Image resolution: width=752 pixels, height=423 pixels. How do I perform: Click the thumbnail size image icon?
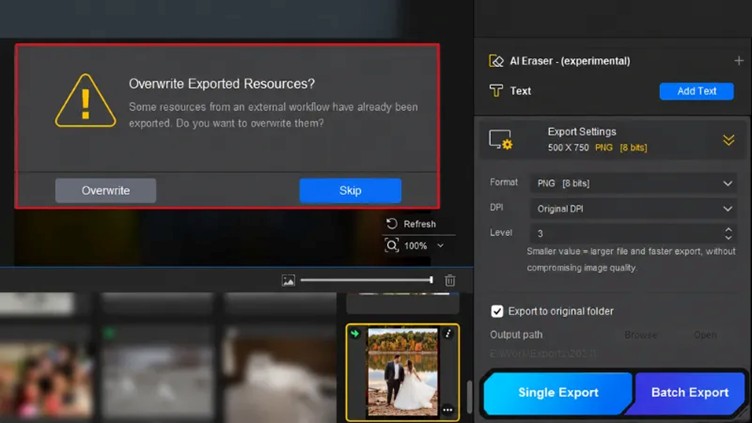(x=288, y=281)
